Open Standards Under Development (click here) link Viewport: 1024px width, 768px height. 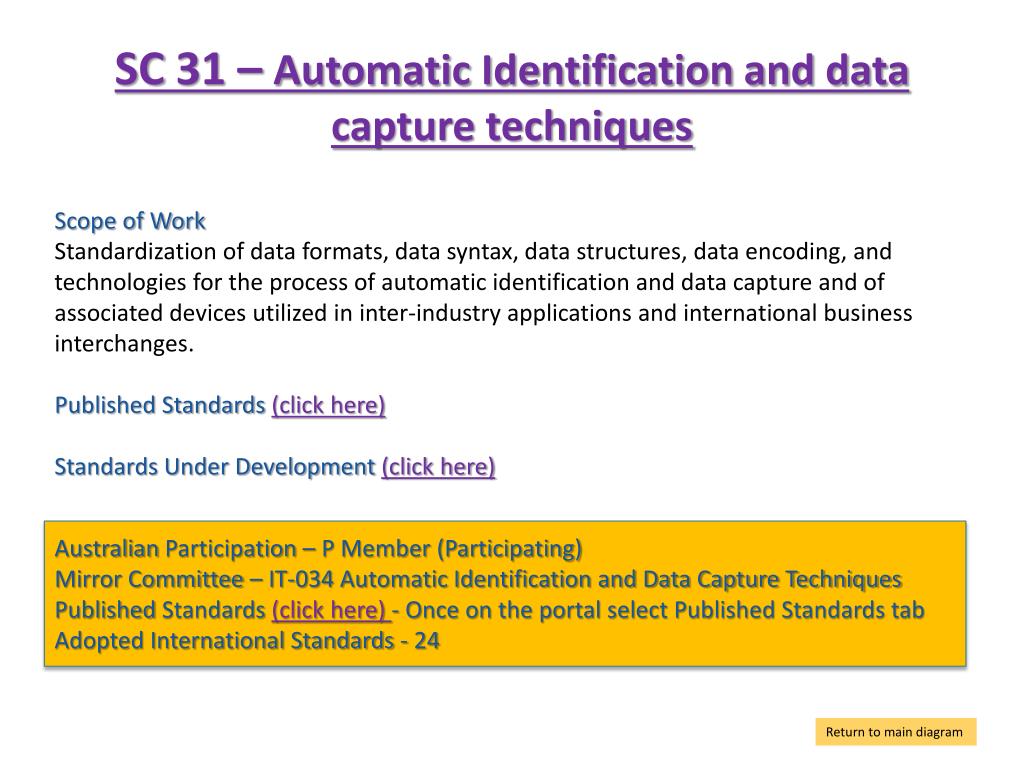coord(438,467)
